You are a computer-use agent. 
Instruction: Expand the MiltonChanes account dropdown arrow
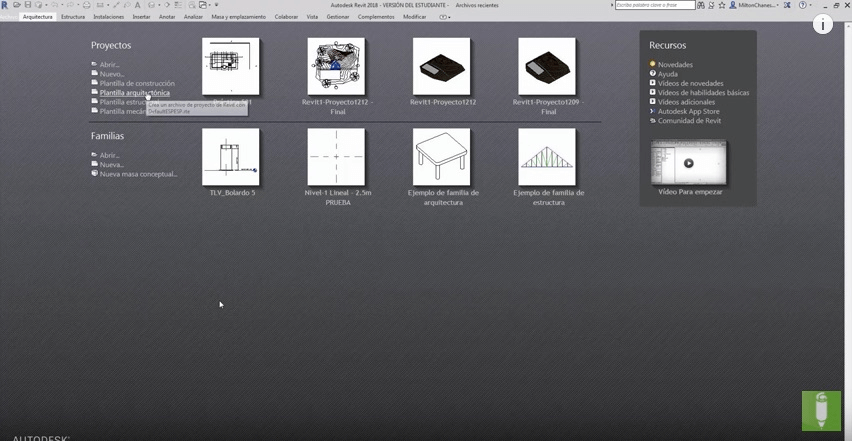click(x=778, y=5)
